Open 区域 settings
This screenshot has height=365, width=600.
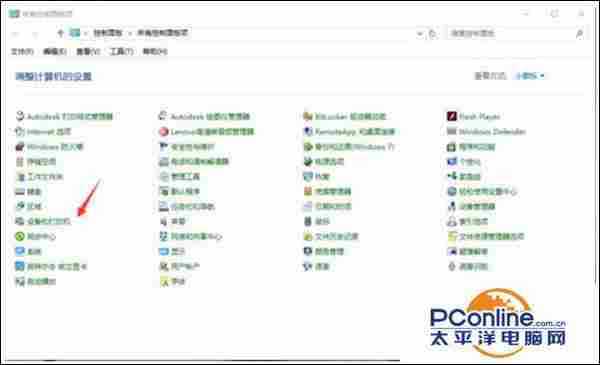click(29, 207)
